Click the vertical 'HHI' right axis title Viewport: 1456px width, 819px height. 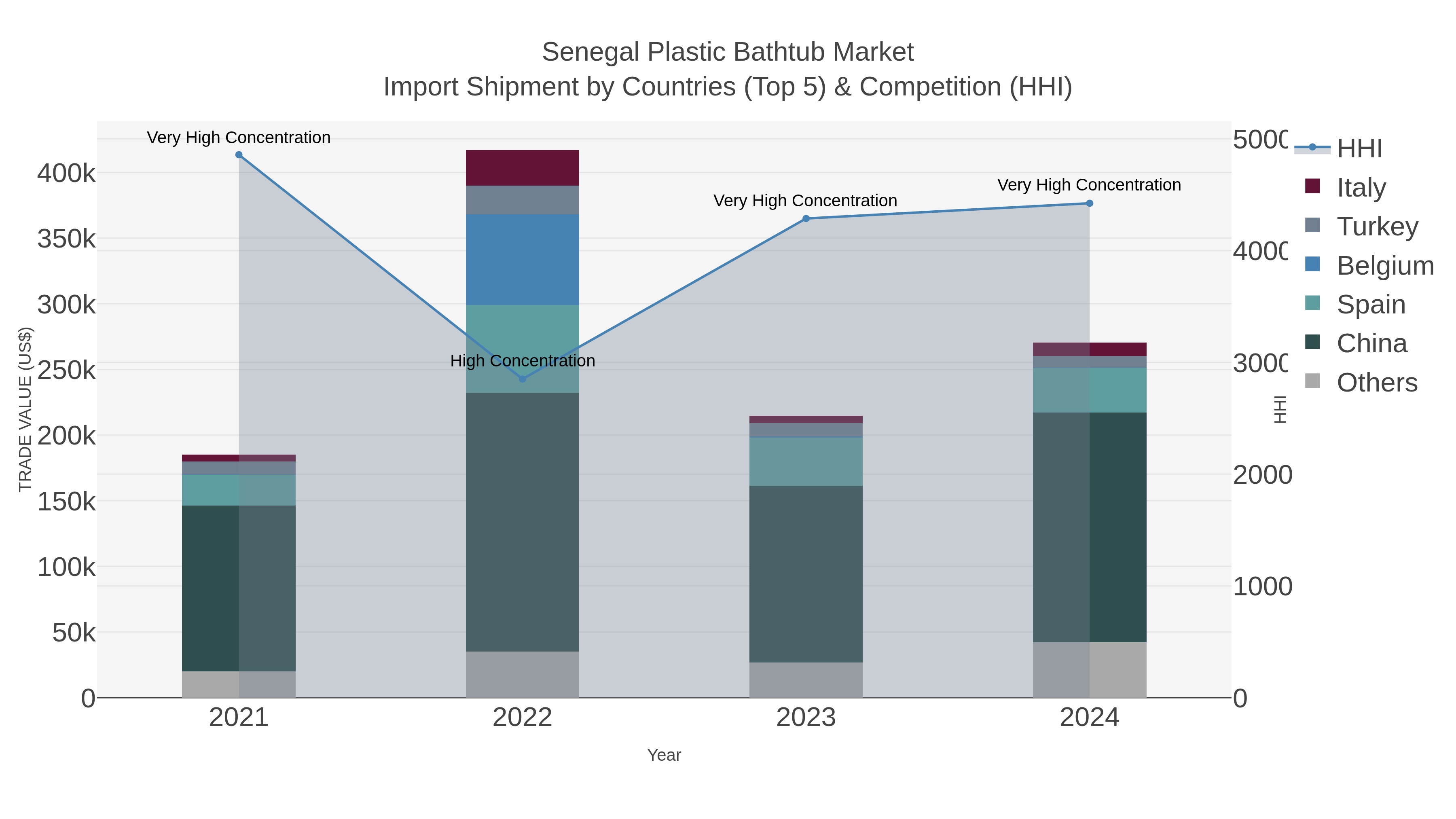point(1280,409)
